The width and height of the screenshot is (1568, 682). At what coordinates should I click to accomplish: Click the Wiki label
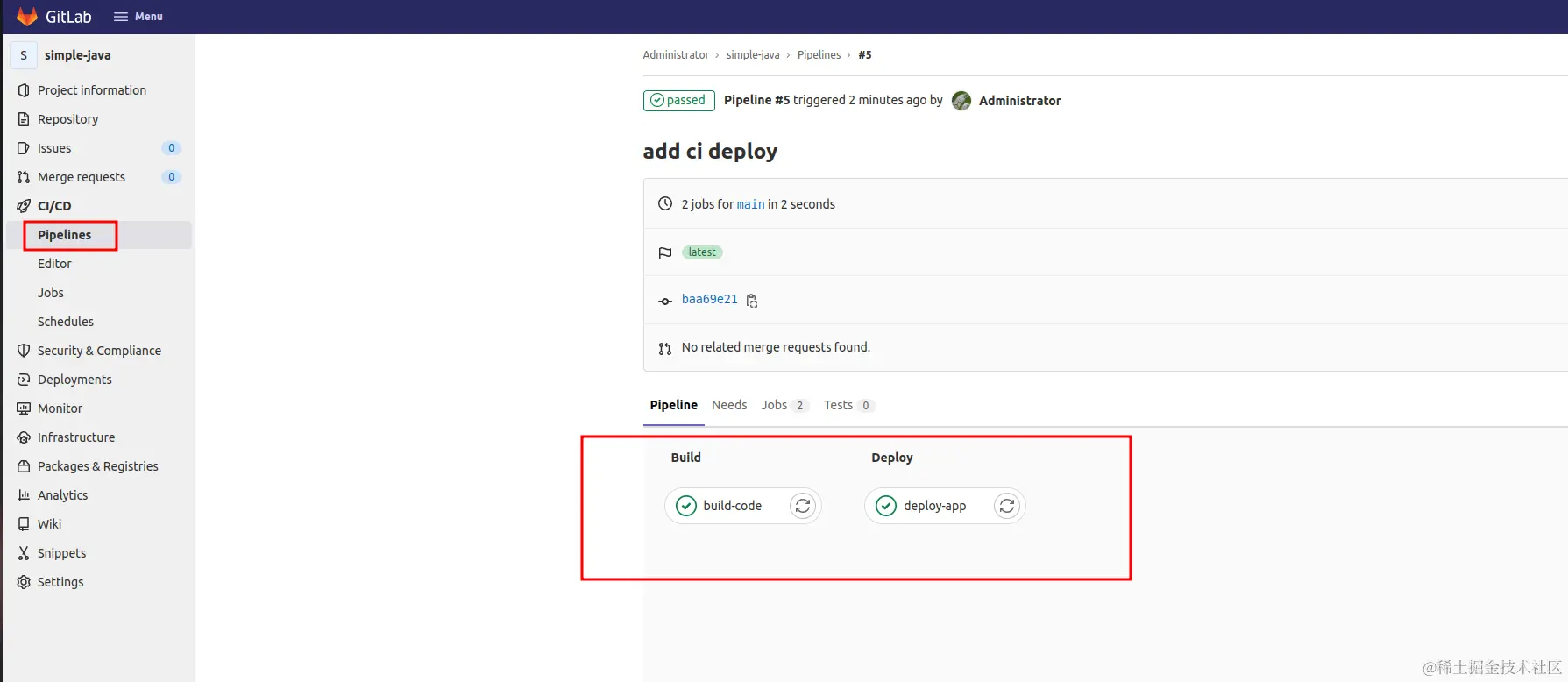[50, 524]
